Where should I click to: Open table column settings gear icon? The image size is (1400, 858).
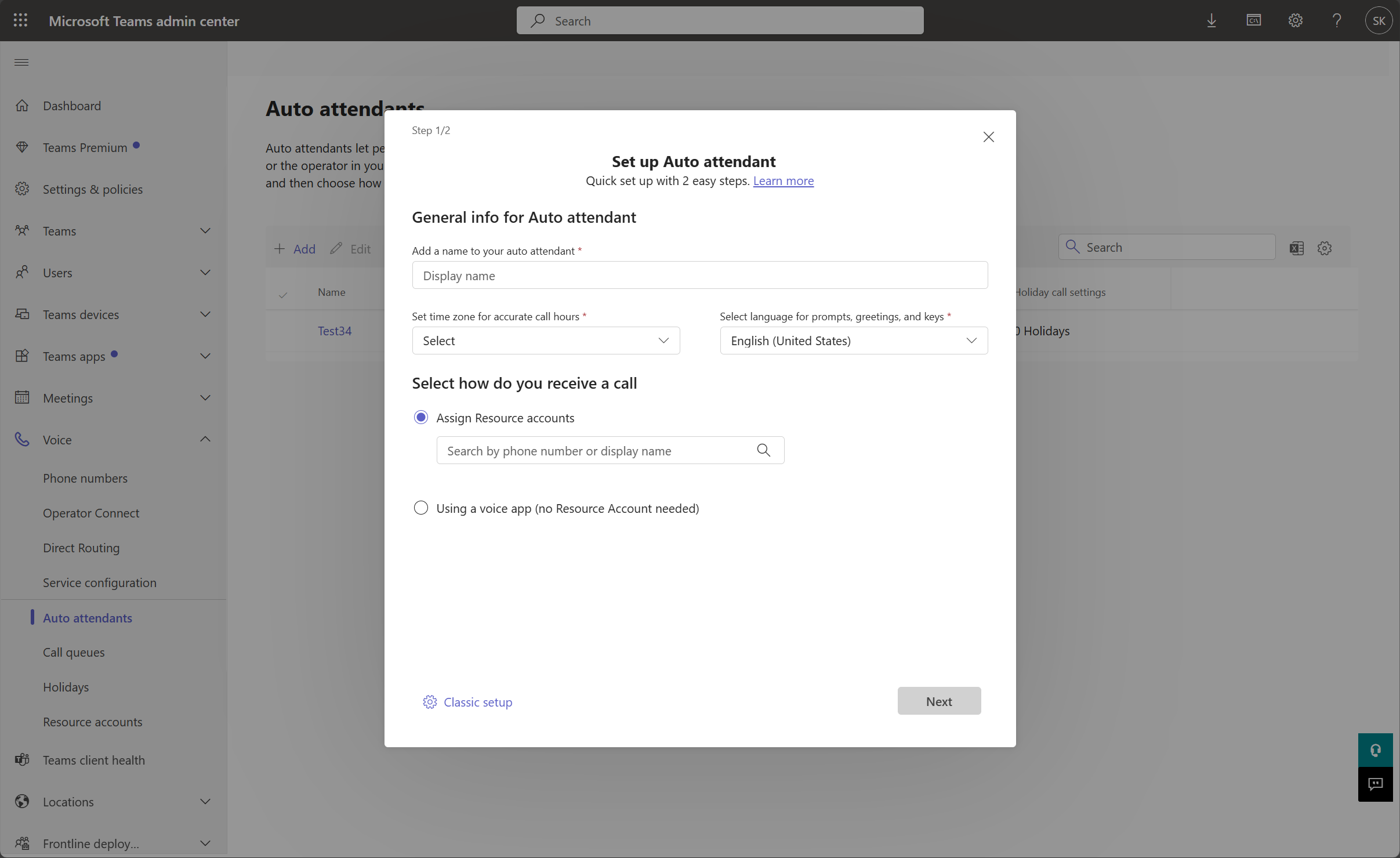coord(1325,248)
